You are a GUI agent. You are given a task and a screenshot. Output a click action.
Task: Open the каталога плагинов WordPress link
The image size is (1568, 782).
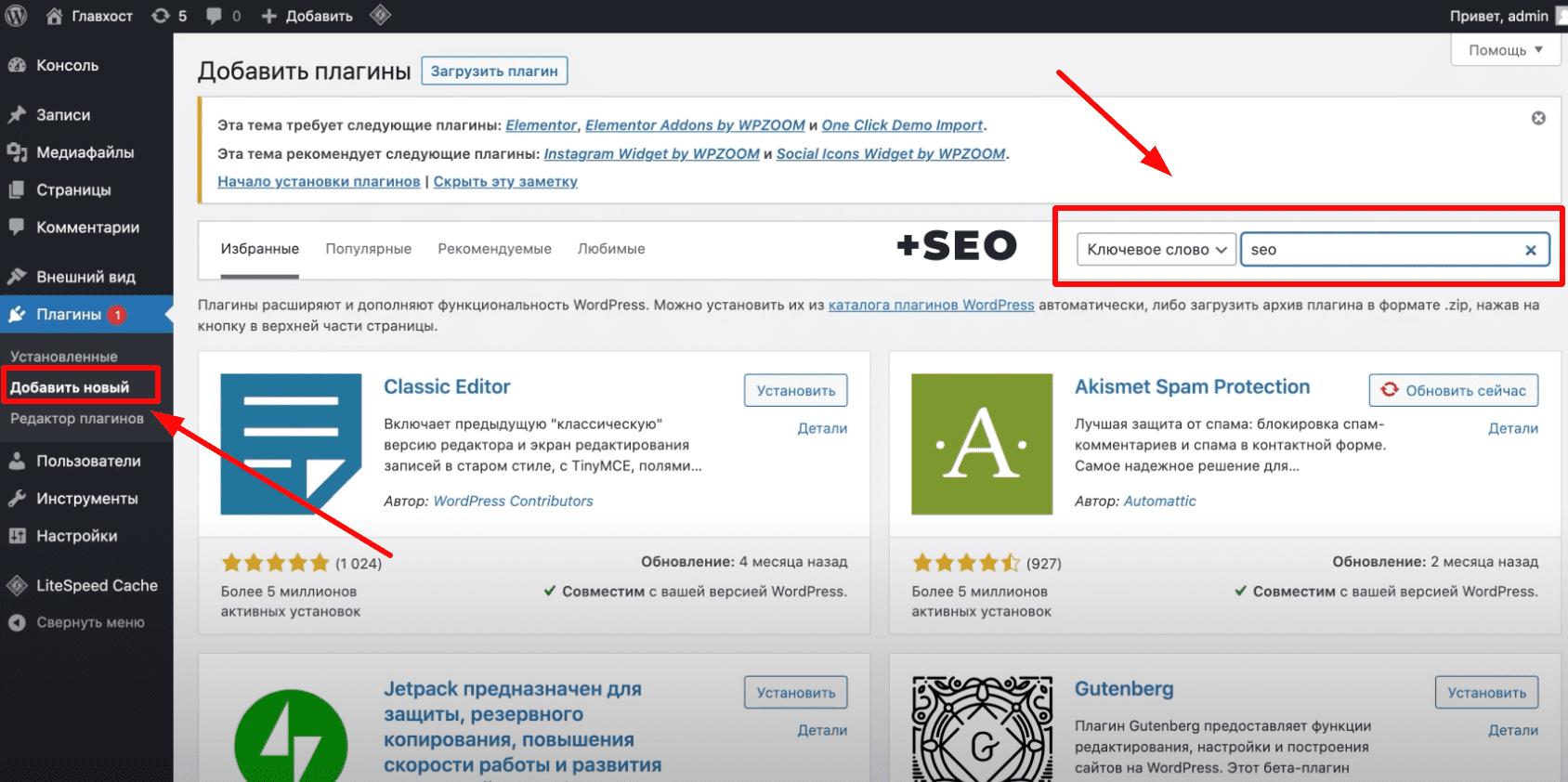pos(931,306)
